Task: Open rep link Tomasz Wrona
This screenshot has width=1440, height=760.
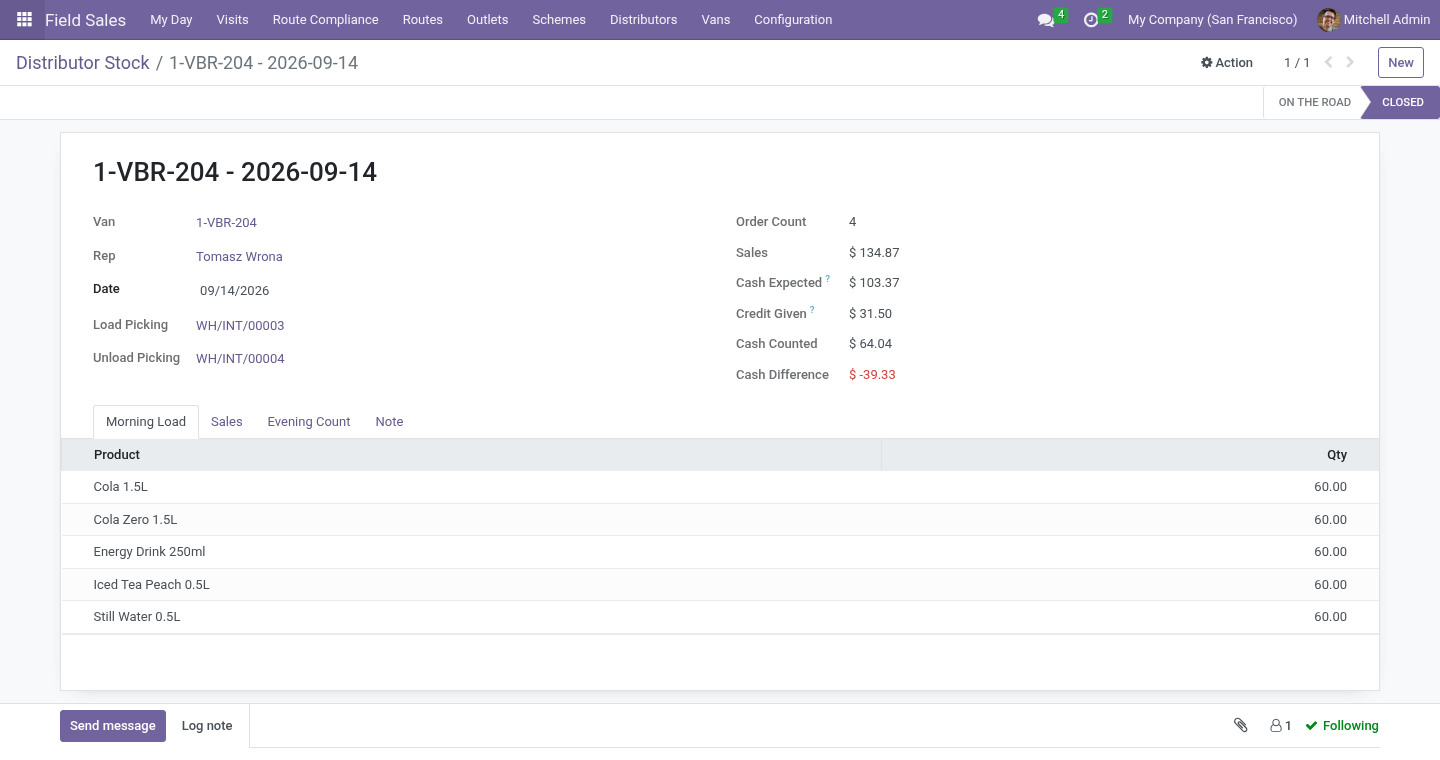Action: click(239, 257)
